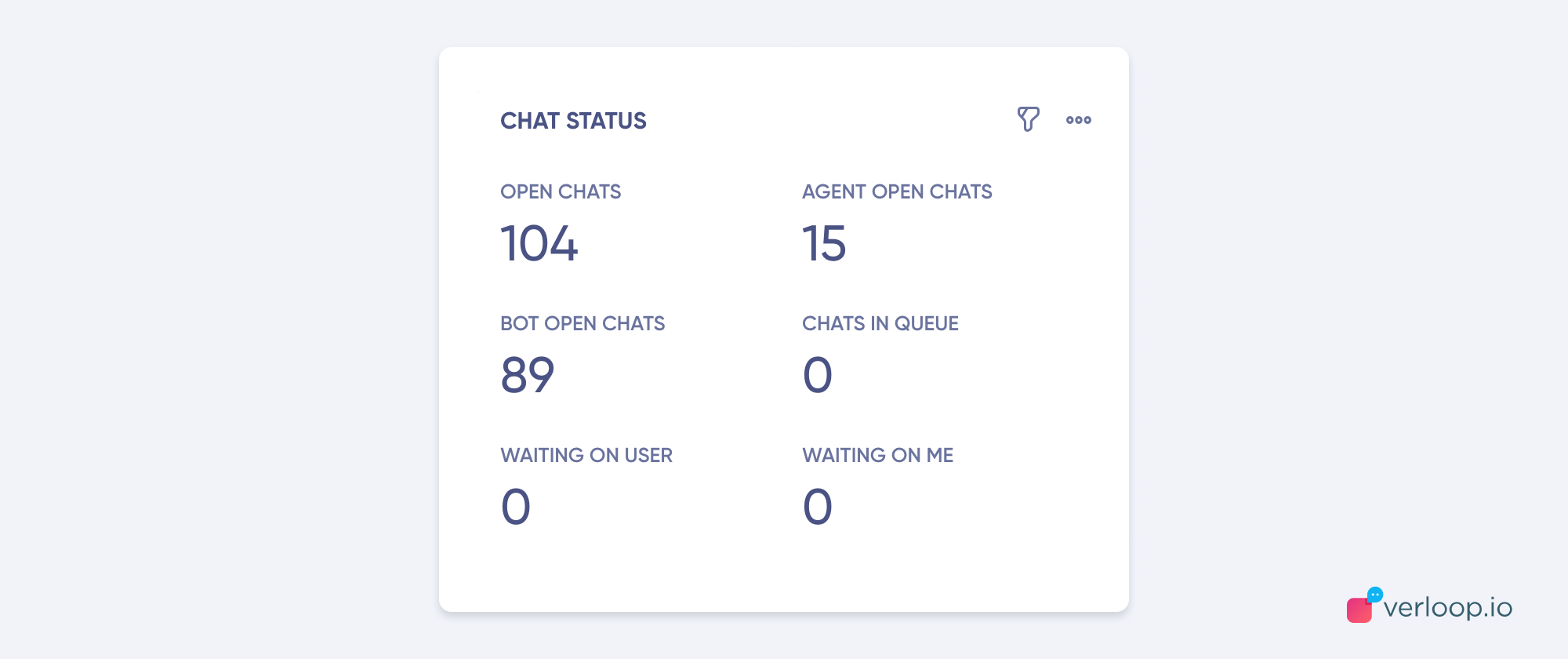Click the waiting on user value 0
This screenshot has width=1568, height=659.
(x=516, y=507)
